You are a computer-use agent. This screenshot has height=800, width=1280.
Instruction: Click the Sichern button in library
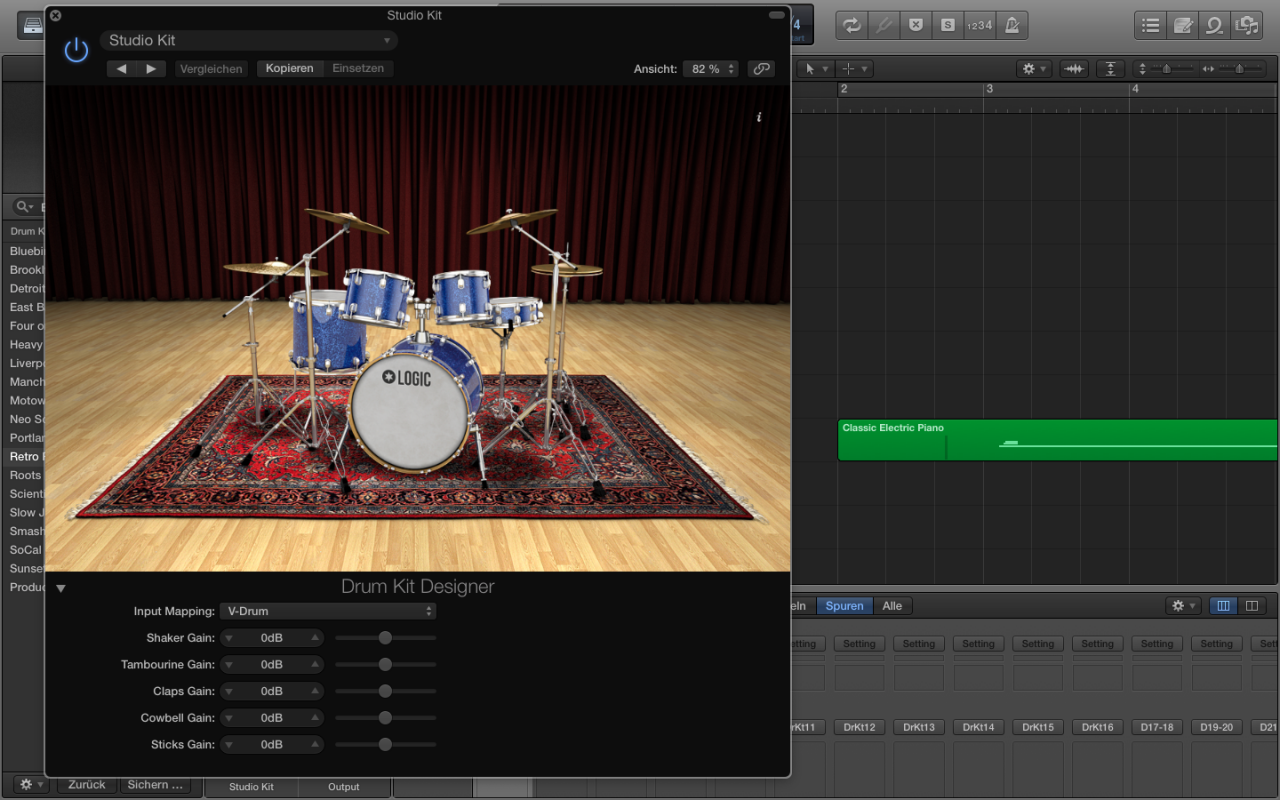[x=155, y=785]
